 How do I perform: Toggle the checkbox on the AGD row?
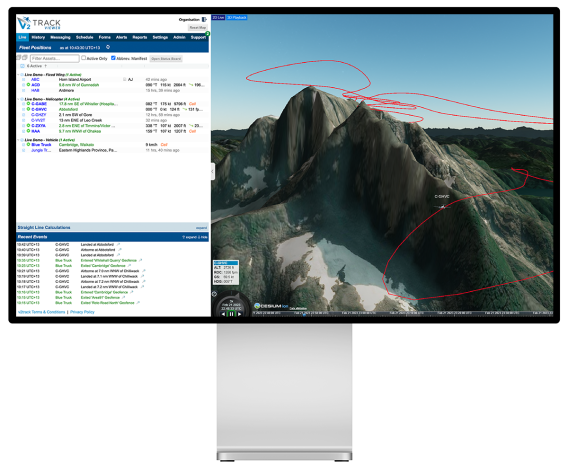coord(24,85)
